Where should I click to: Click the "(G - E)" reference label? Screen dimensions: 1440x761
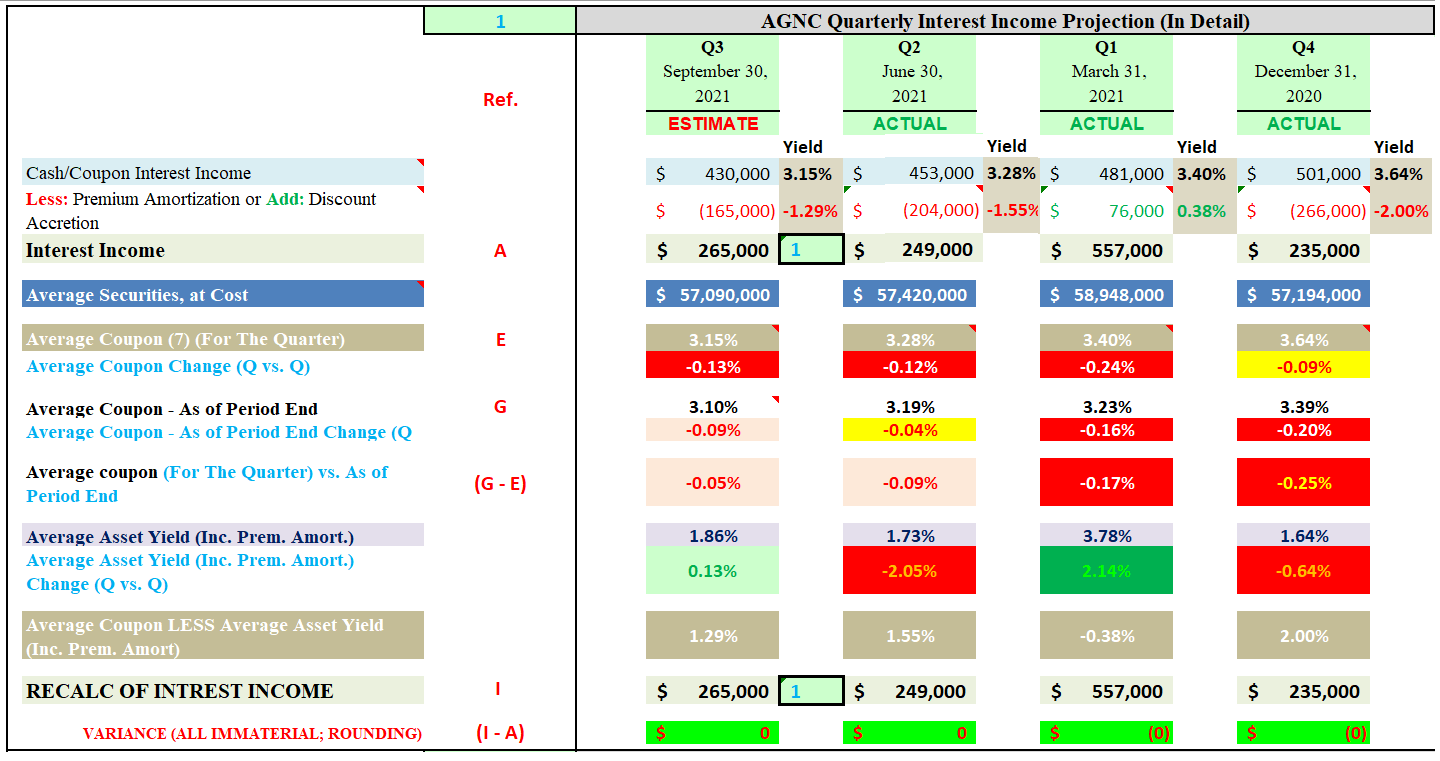coord(500,484)
